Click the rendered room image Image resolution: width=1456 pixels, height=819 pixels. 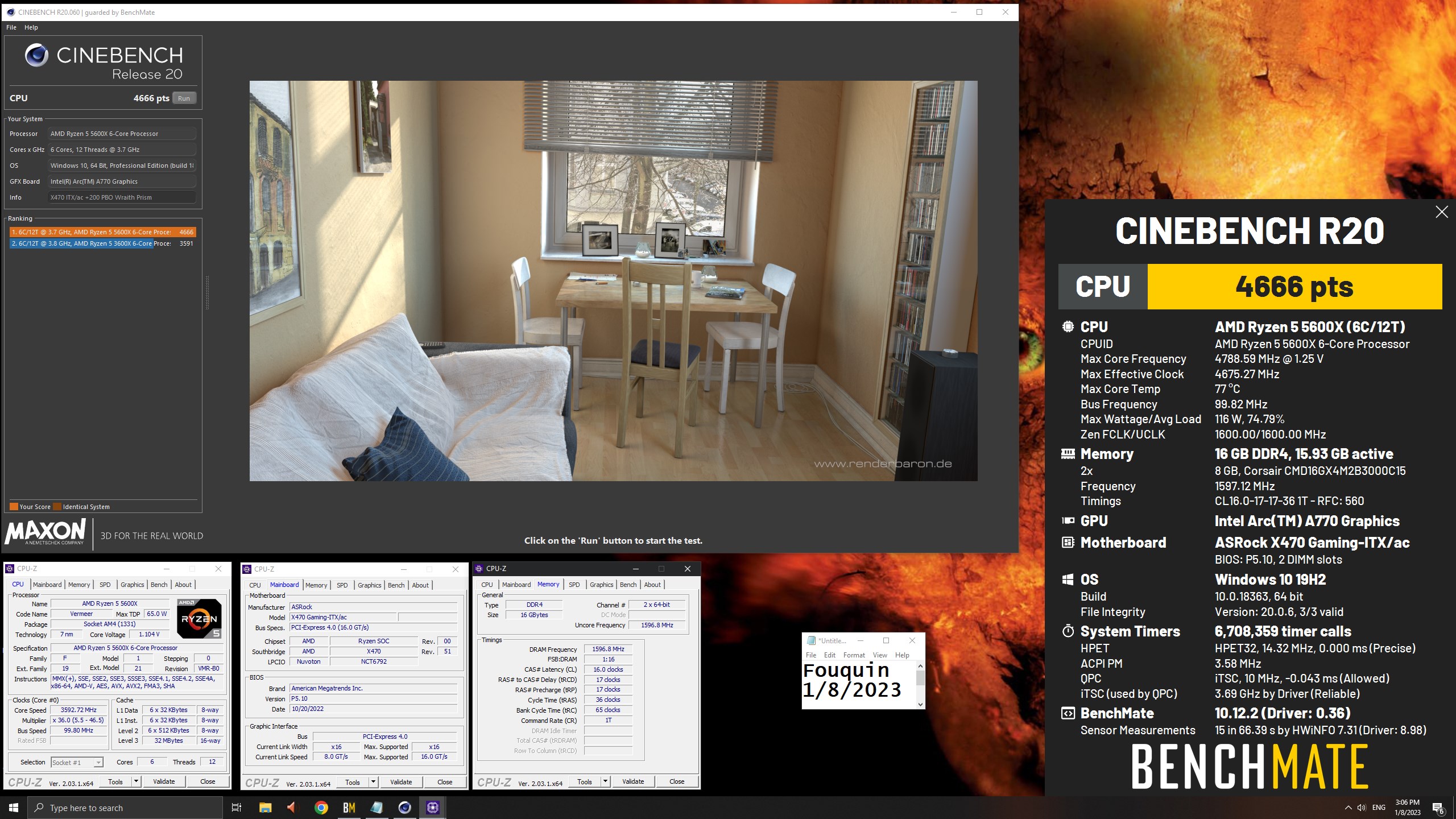tap(613, 281)
